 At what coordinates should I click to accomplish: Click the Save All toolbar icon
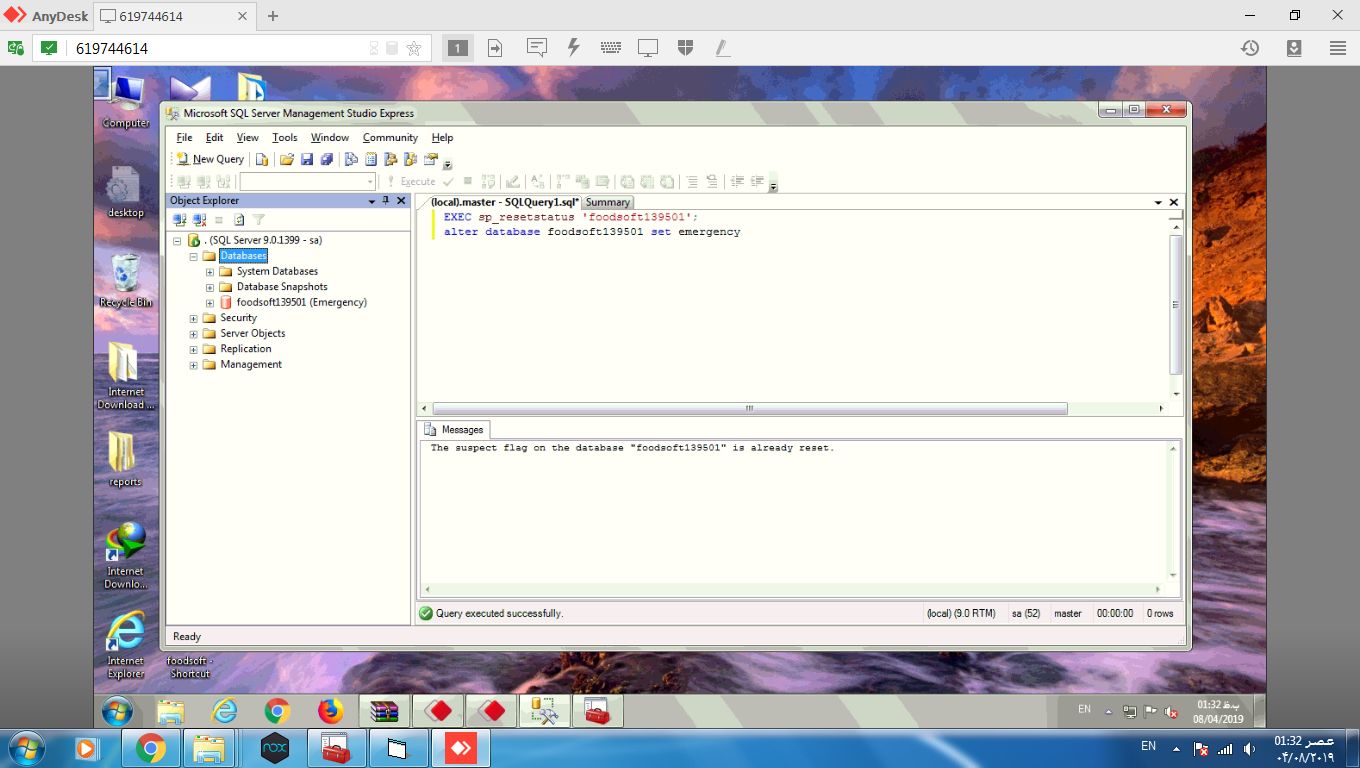tap(326, 159)
